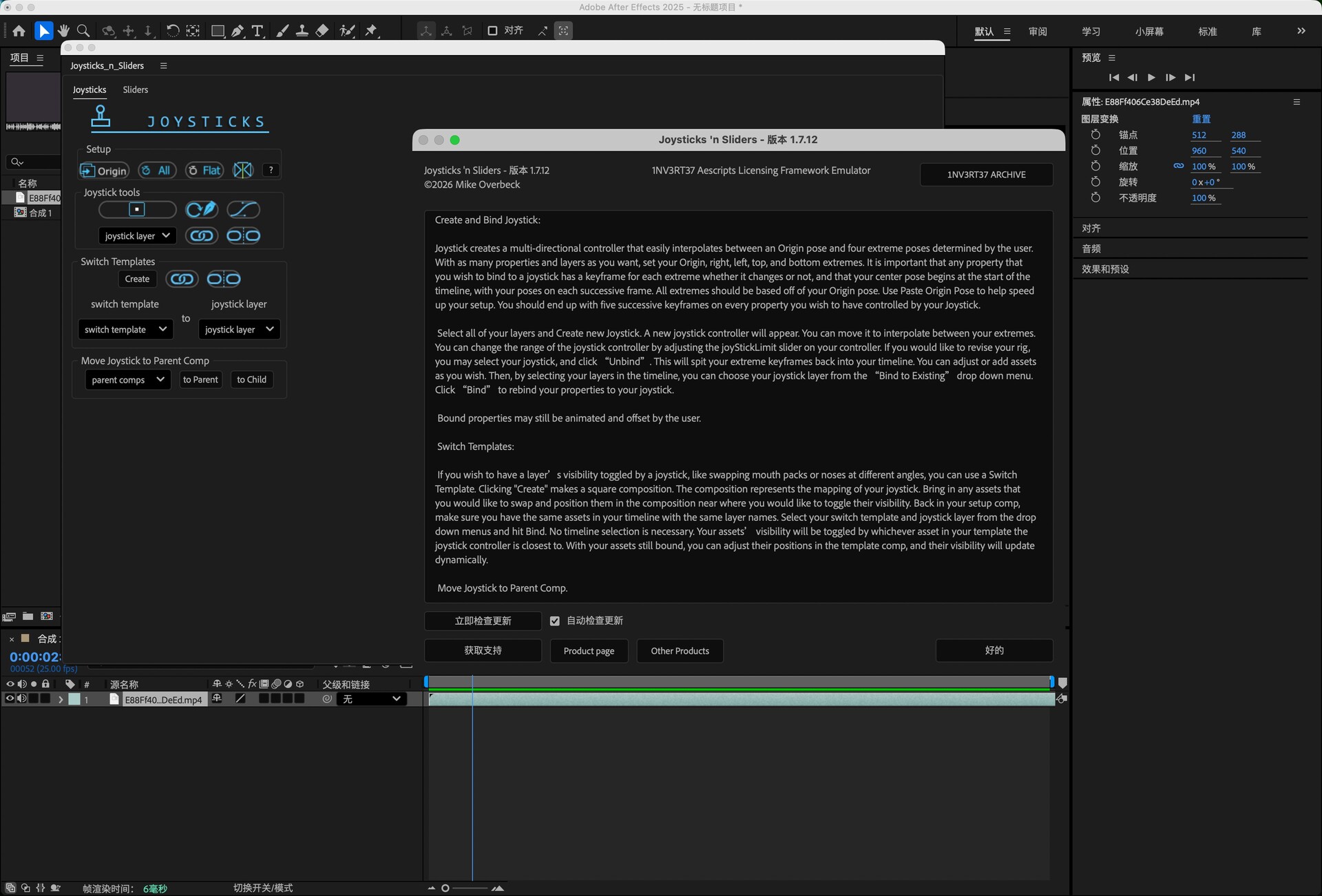Image resolution: width=1322 pixels, height=896 pixels.
Task: Hide the E88Ff40 layer with eye toggle
Action: point(10,698)
